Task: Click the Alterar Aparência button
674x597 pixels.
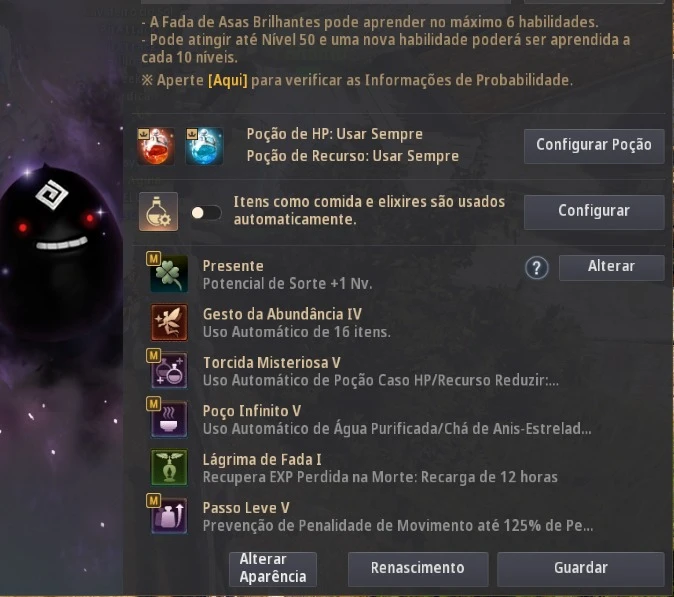Action: click(x=273, y=569)
